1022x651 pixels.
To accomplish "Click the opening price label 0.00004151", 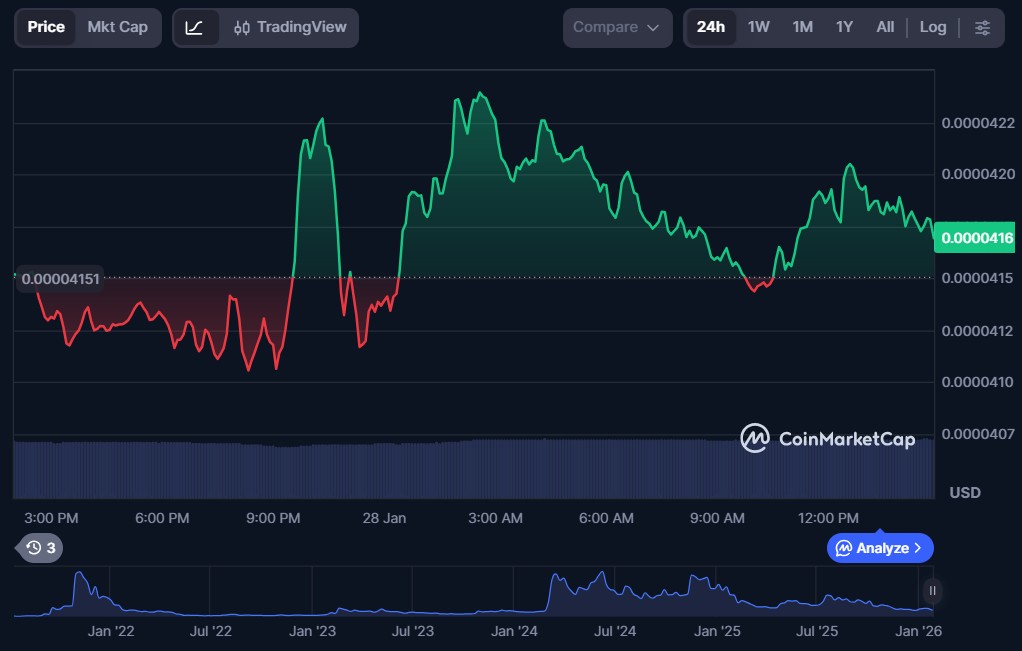I will click(x=60, y=279).
